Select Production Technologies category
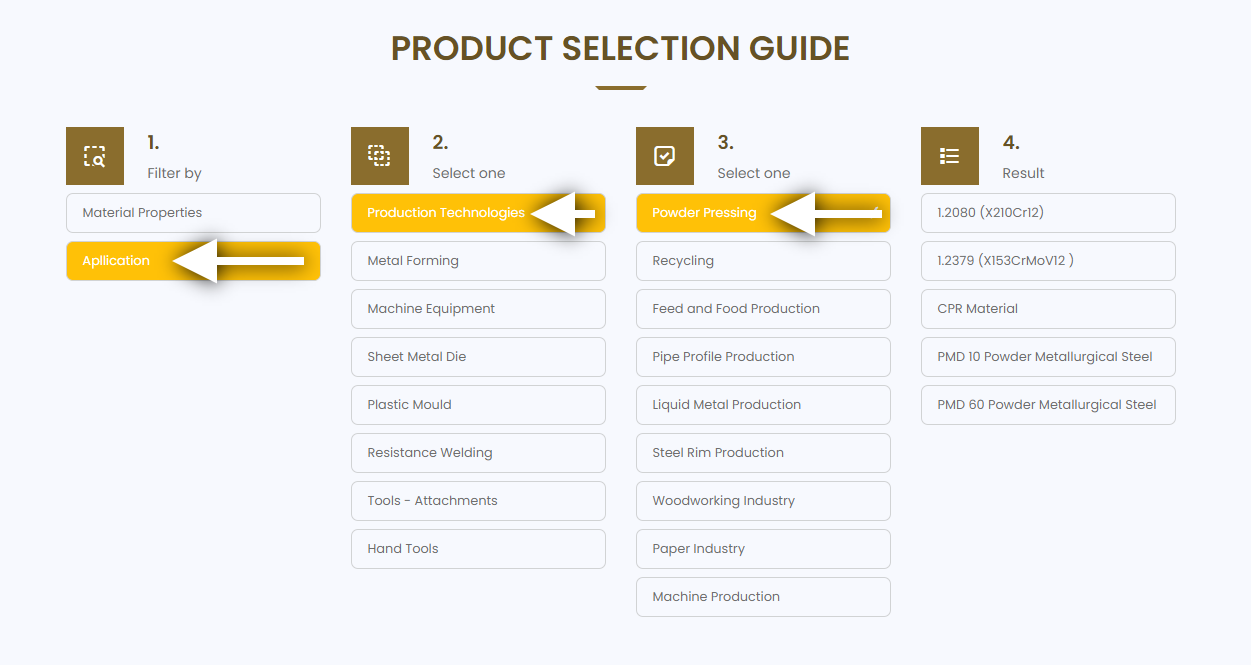The width and height of the screenshot is (1251, 665). click(x=478, y=213)
